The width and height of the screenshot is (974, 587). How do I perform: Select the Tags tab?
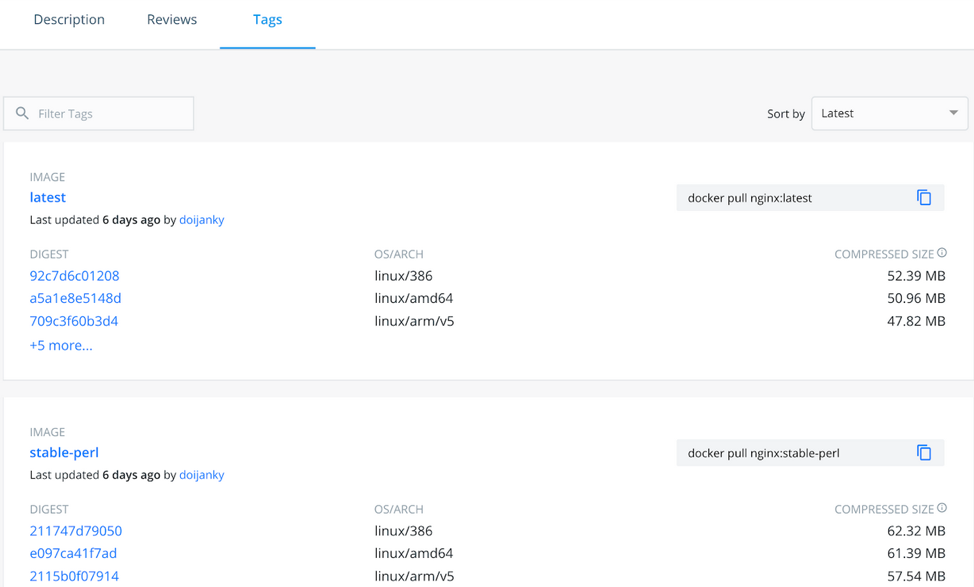(x=267, y=20)
